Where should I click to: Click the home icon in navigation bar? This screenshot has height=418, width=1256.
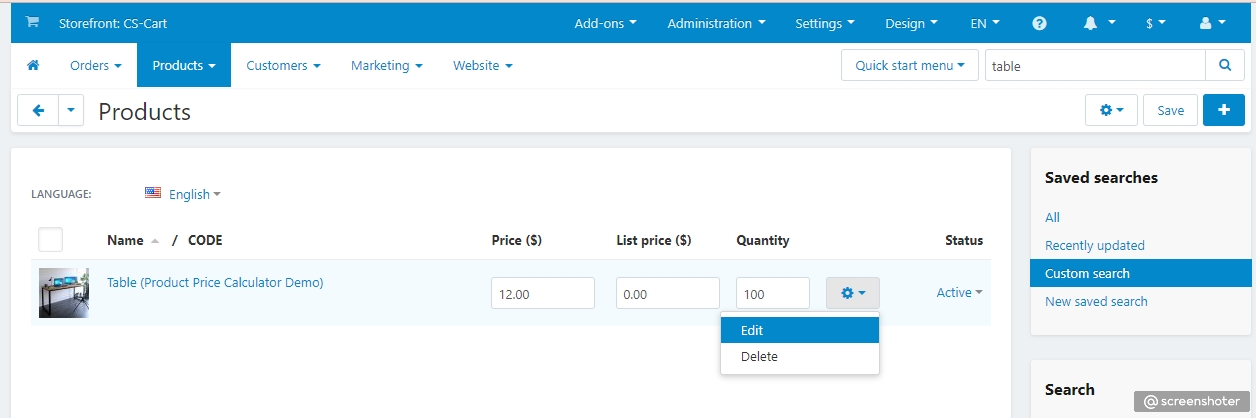pos(33,65)
